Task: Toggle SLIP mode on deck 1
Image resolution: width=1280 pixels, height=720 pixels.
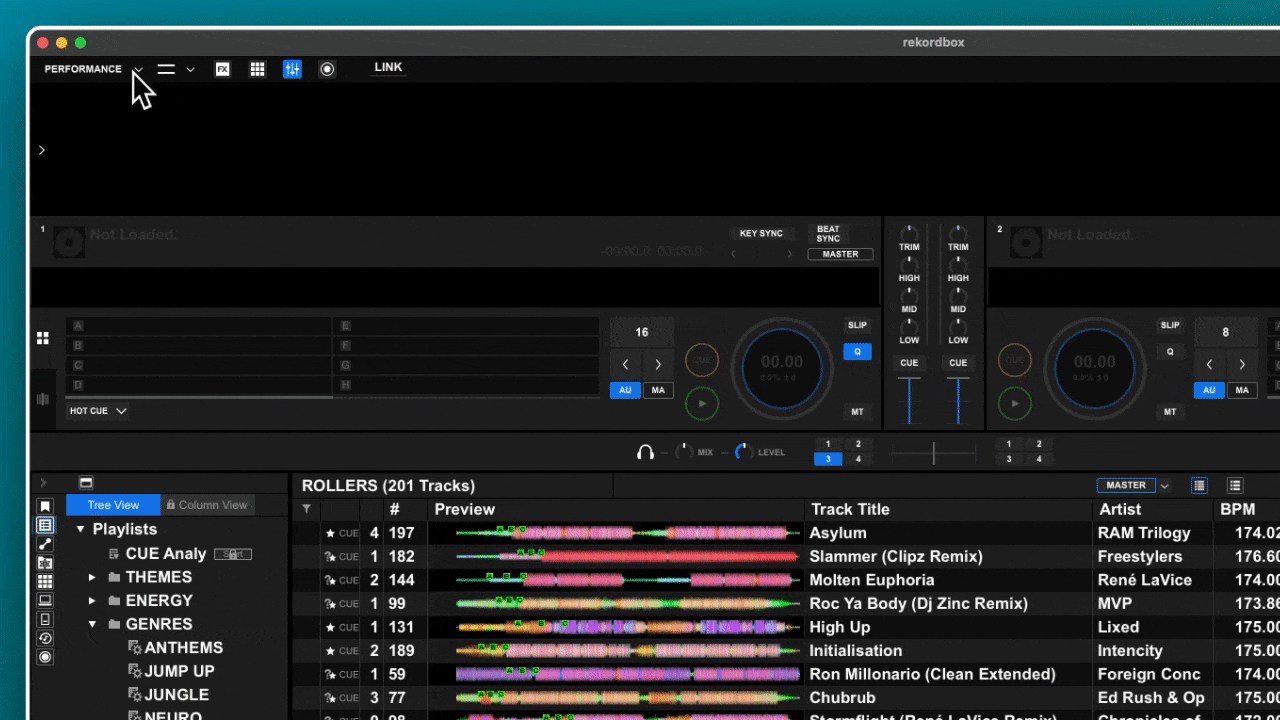Action: coord(857,325)
